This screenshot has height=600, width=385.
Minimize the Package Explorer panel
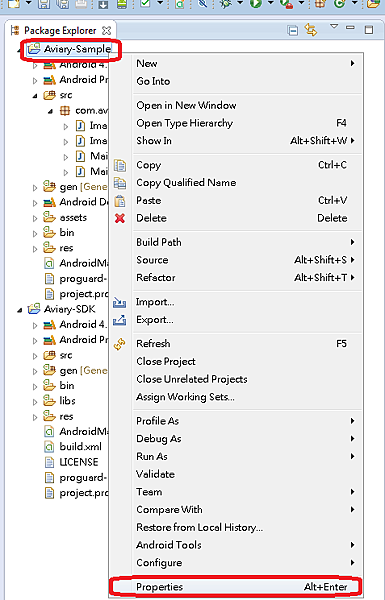tap(350, 28)
